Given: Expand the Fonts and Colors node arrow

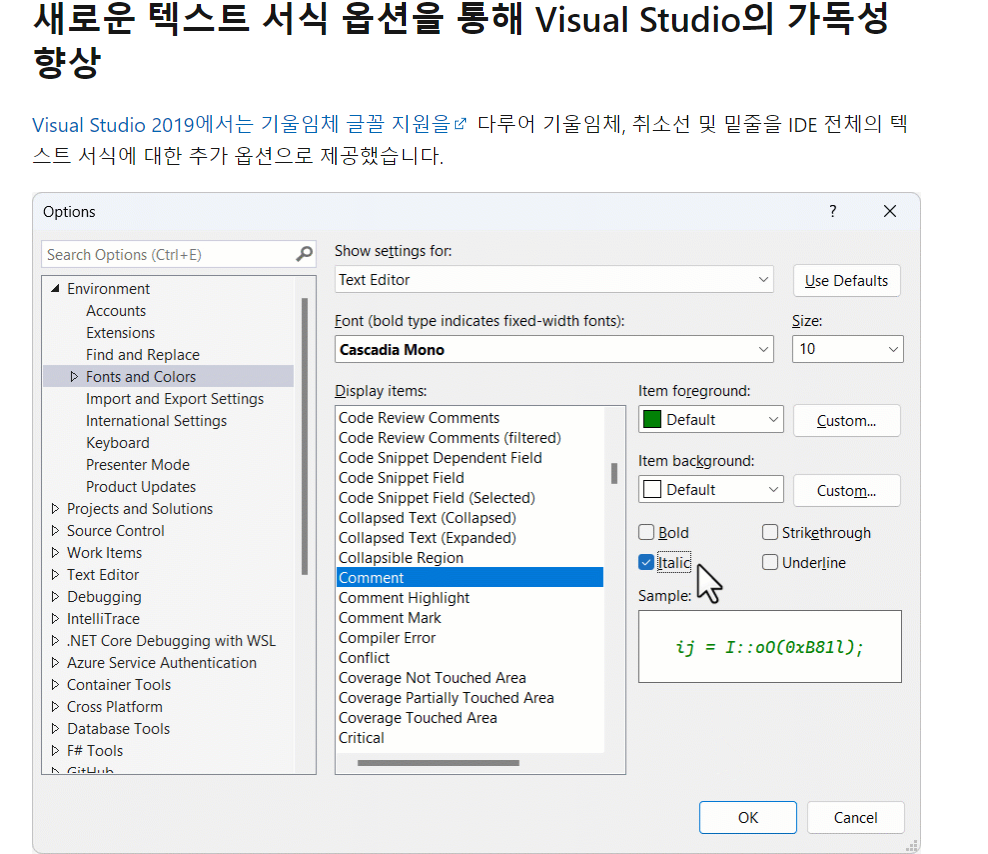Looking at the screenshot, I should [74, 377].
